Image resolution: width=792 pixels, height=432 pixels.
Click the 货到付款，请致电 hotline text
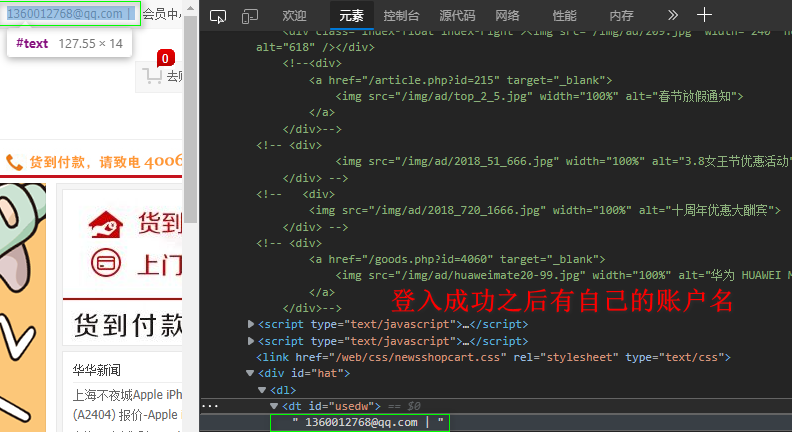click(x=106, y=162)
